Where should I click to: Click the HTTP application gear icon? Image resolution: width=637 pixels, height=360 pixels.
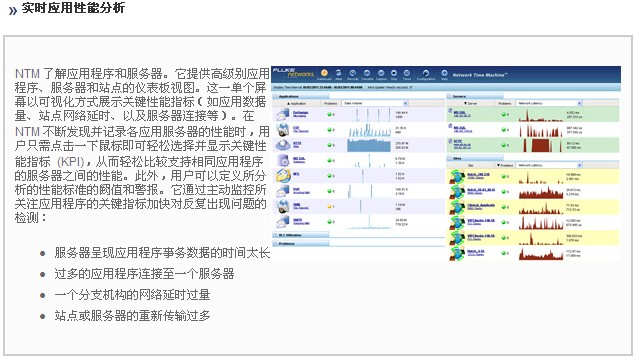pyautogui.click(x=283, y=145)
